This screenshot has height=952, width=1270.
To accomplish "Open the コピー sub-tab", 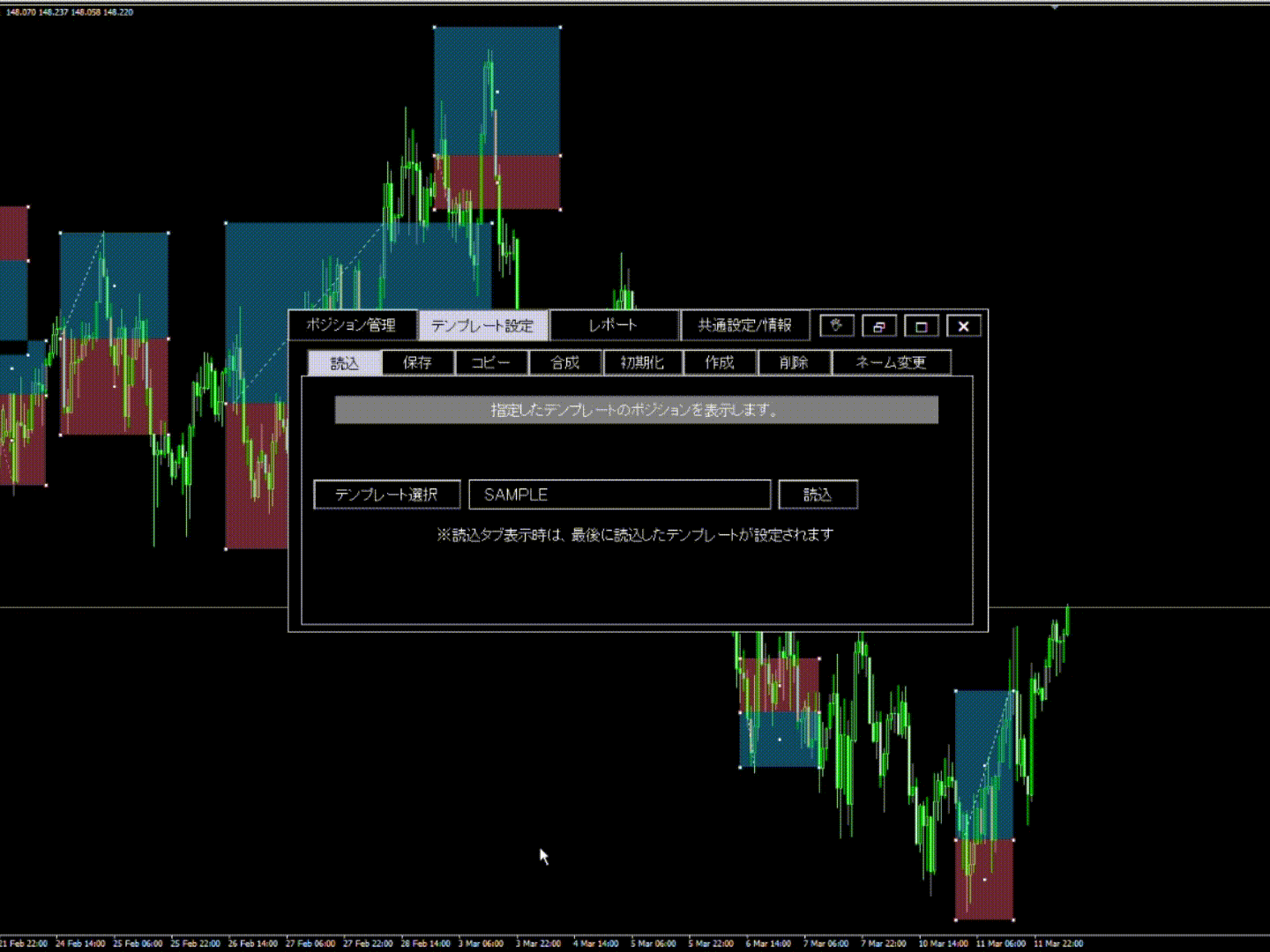I will [491, 362].
